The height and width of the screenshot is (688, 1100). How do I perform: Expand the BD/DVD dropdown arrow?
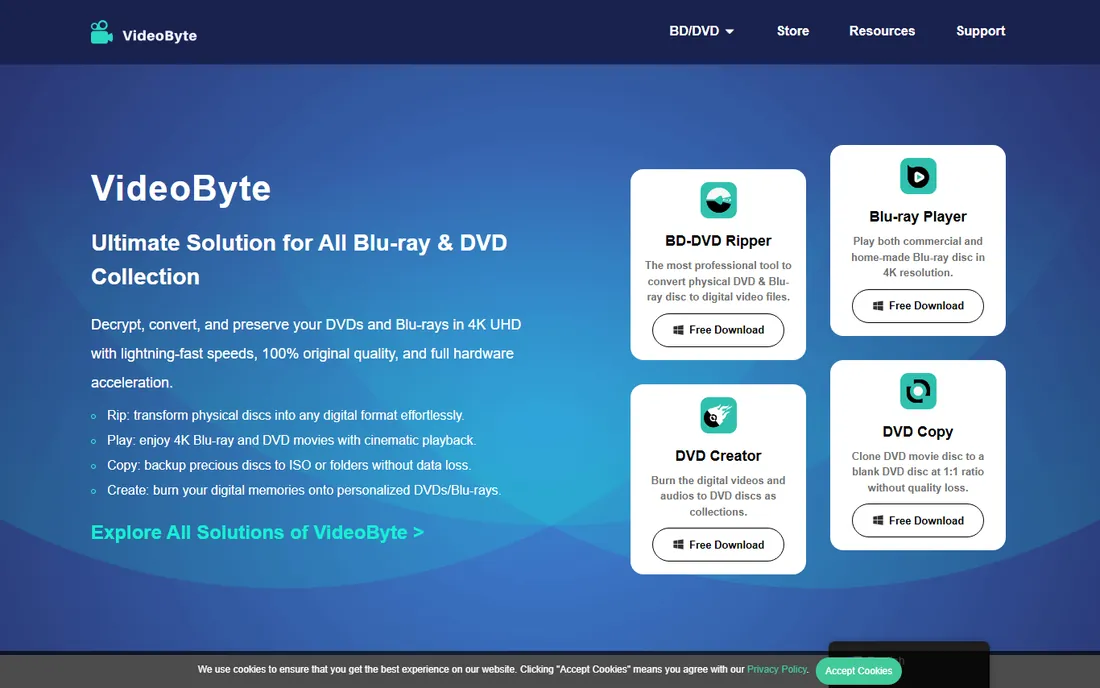pyautogui.click(x=730, y=32)
